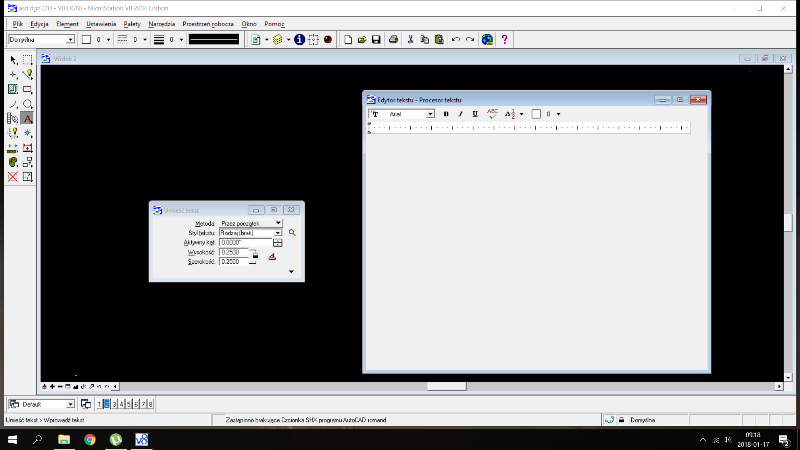Run spell check in text editor
Viewport: 800px width, 450px height.
pyautogui.click(x=492, y=114)
